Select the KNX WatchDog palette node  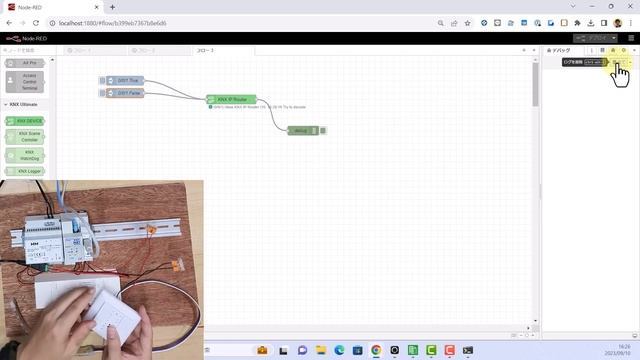click(x=25, y=155)
